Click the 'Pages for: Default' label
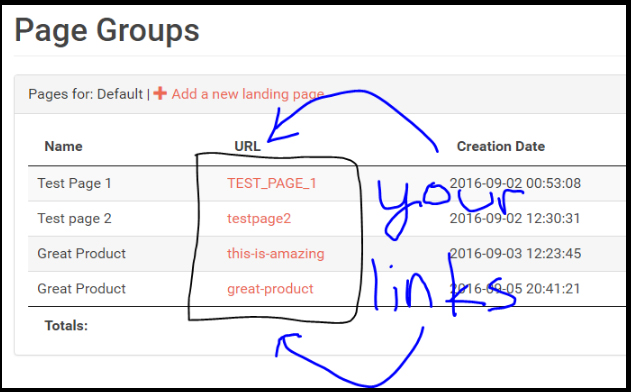 (85, 94)
